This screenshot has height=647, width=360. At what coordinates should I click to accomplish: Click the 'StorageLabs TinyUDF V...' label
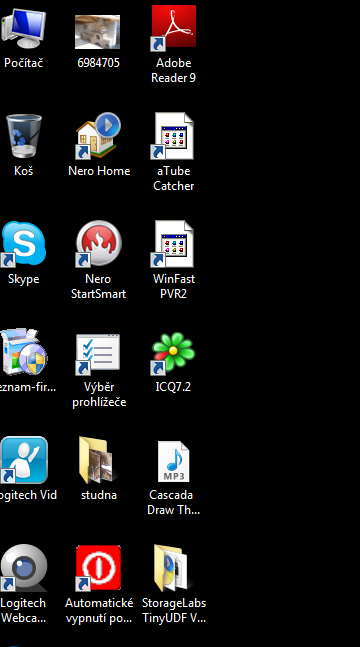point(174,610)
